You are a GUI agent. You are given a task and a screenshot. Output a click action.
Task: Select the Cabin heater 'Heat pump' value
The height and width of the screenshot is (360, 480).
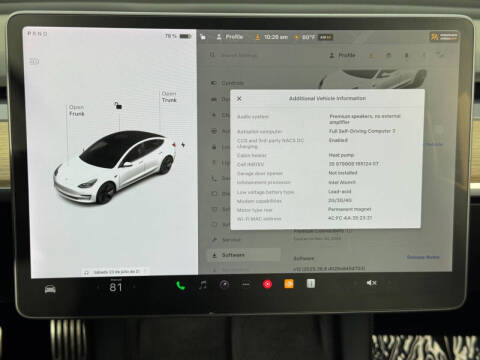[341, 155]
